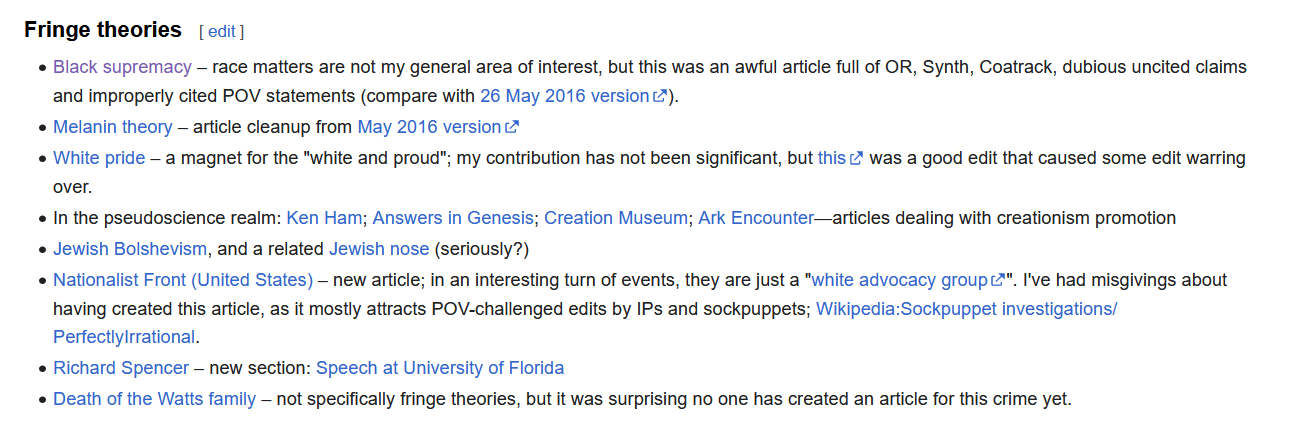Click external link icon after May 2016 version
The image size is (1294, 441).
click(513, 127)
